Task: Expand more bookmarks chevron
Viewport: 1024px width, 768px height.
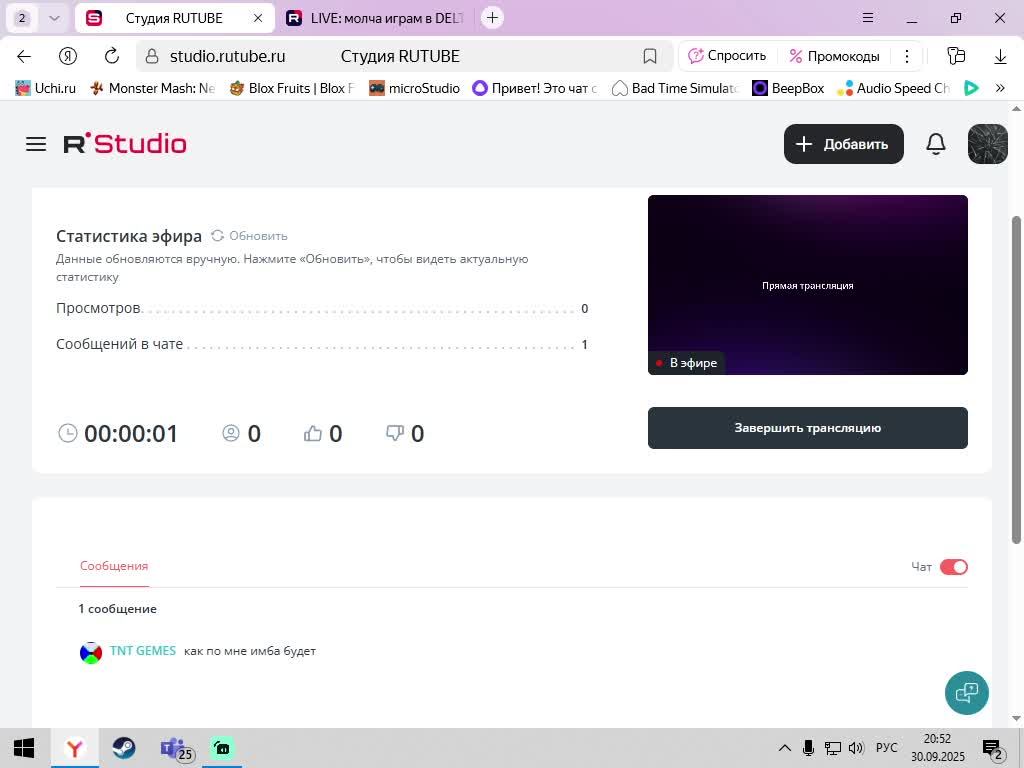Action: point(1000,88)
